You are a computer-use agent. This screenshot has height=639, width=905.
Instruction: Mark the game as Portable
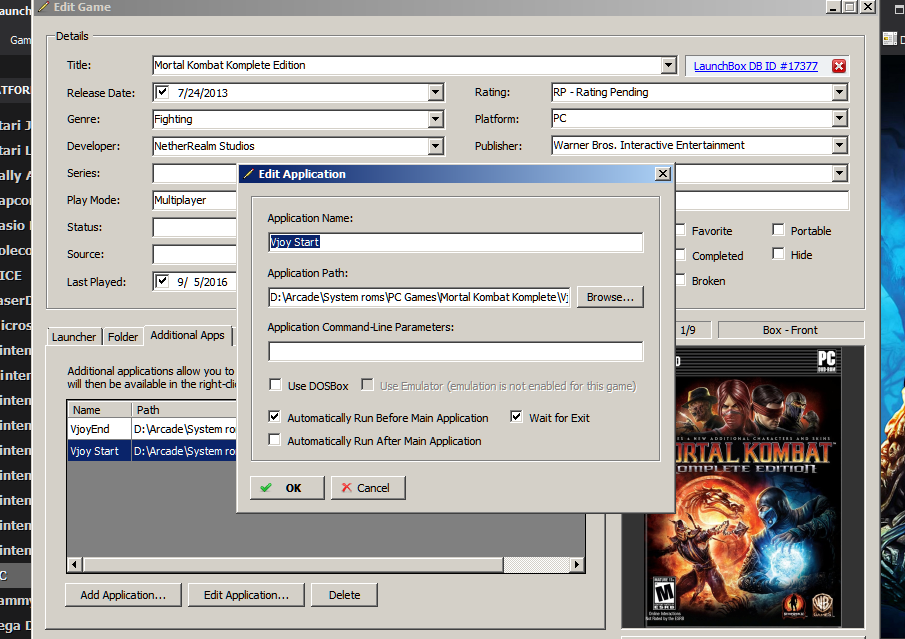(779, 230)
